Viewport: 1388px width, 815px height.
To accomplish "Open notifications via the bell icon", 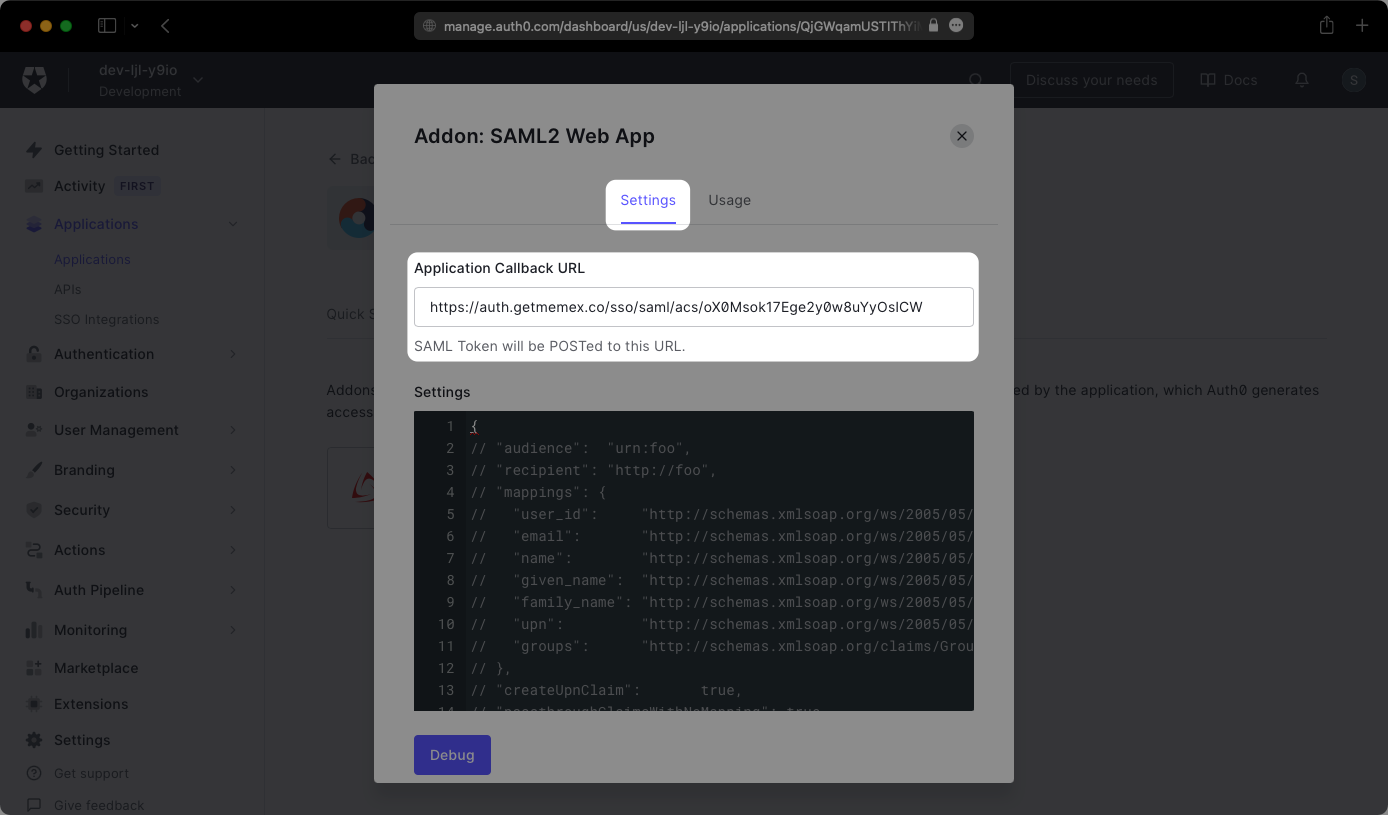I will click(1301, 80).
